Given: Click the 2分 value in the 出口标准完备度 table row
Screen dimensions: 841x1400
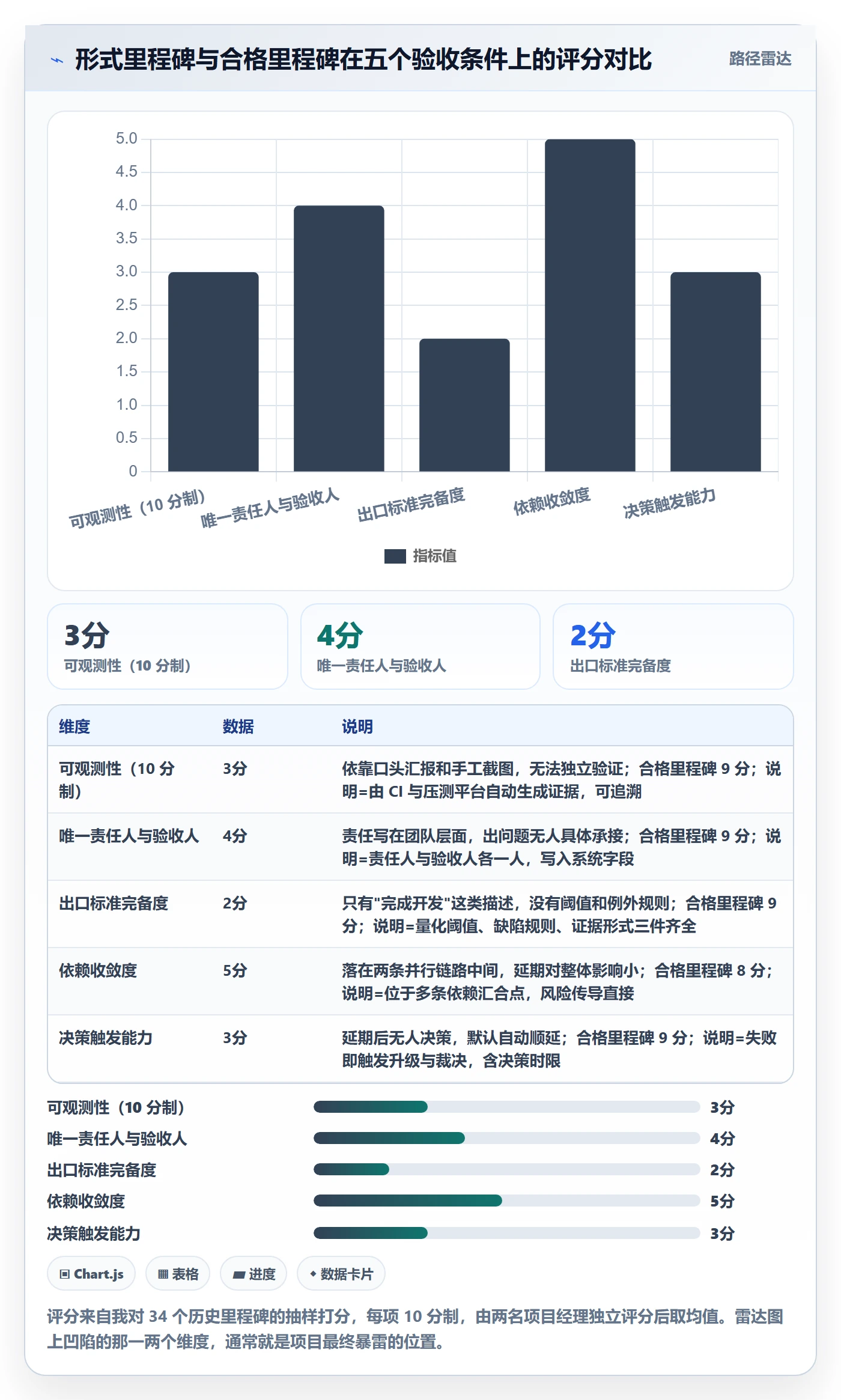Looking at the screenshot, I should point(235,903).
